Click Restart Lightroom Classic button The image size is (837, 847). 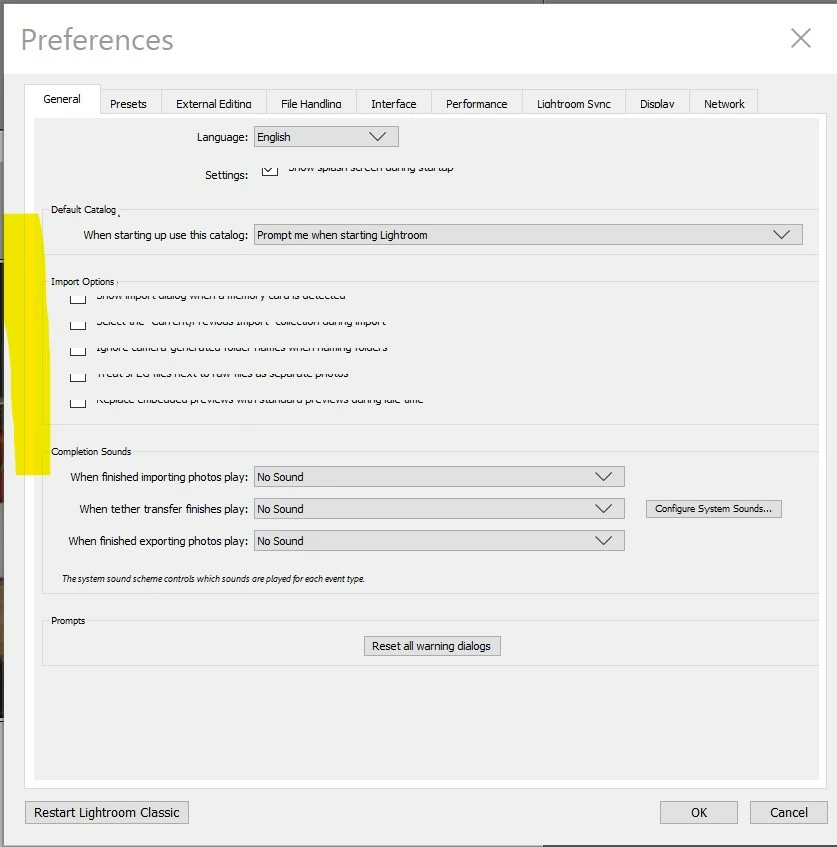point(106,812)
